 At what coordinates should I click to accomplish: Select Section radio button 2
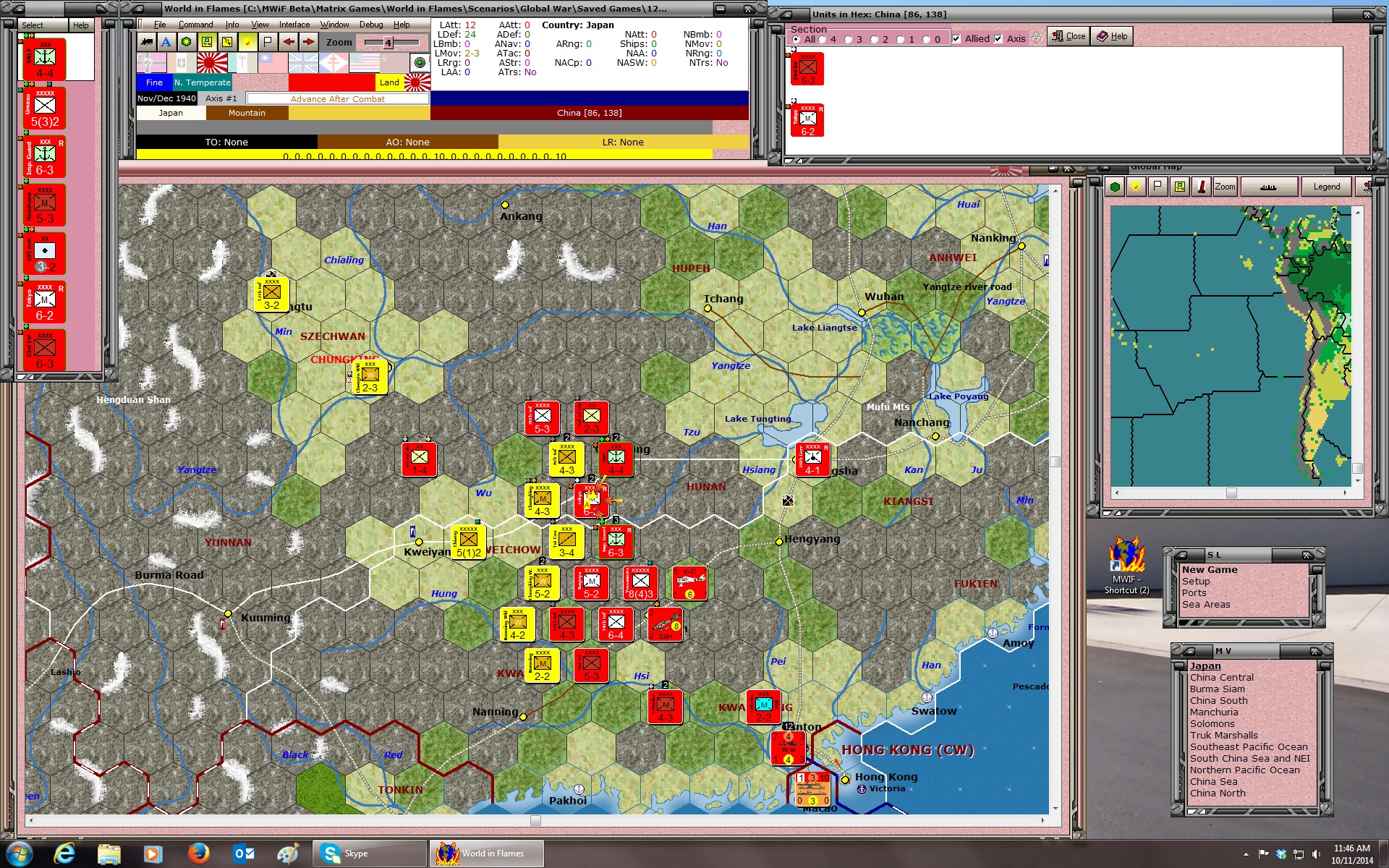click(875, 38)
